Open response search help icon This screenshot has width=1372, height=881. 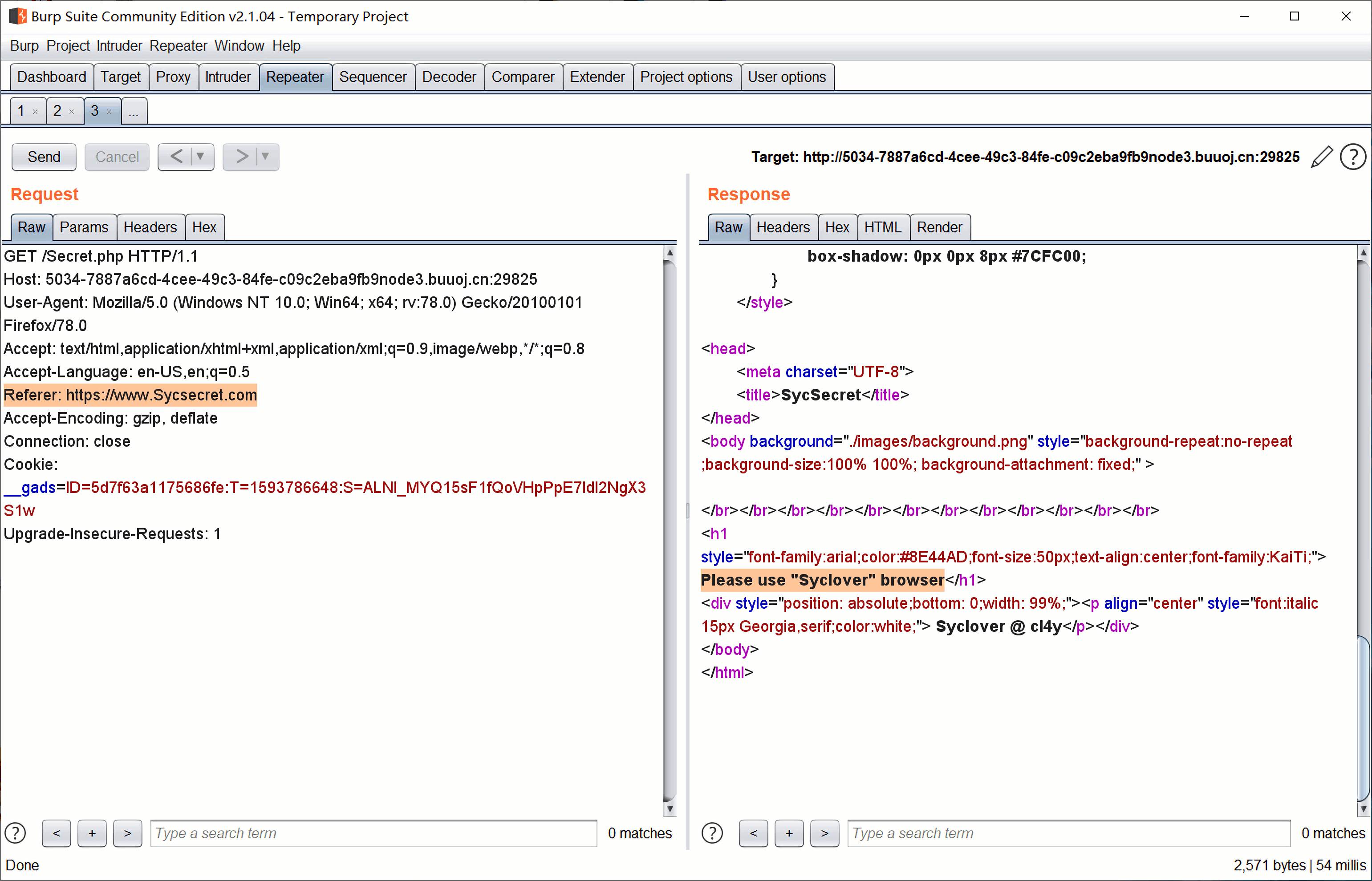pyautogui.click(x=712, y=833)
